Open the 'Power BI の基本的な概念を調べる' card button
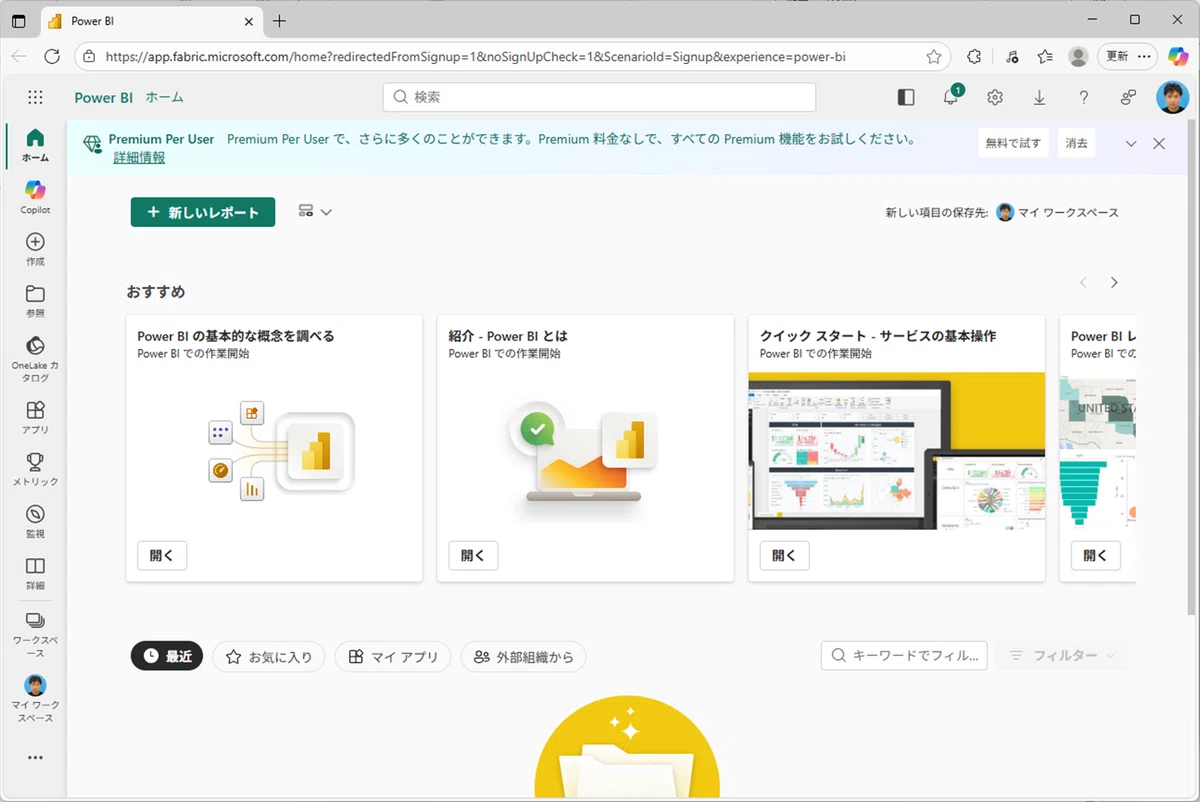 162,556
